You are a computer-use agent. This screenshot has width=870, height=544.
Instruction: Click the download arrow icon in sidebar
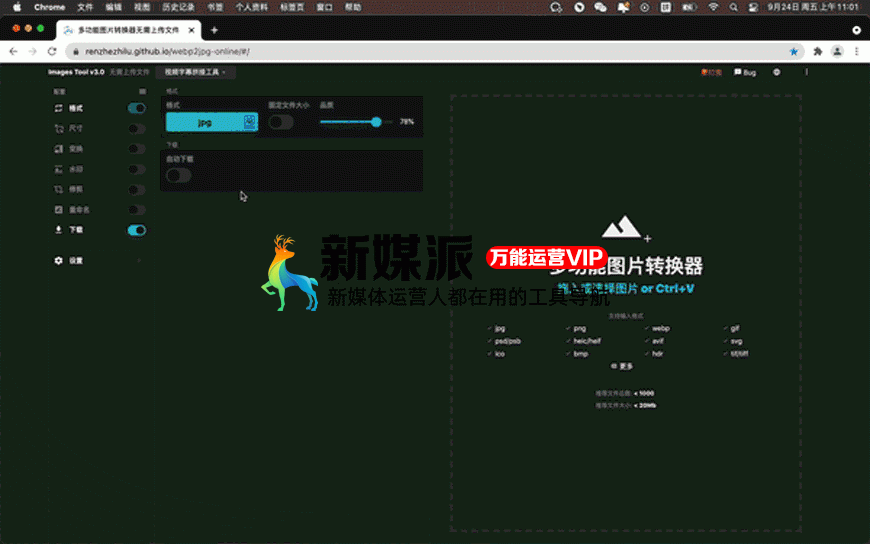58,229
